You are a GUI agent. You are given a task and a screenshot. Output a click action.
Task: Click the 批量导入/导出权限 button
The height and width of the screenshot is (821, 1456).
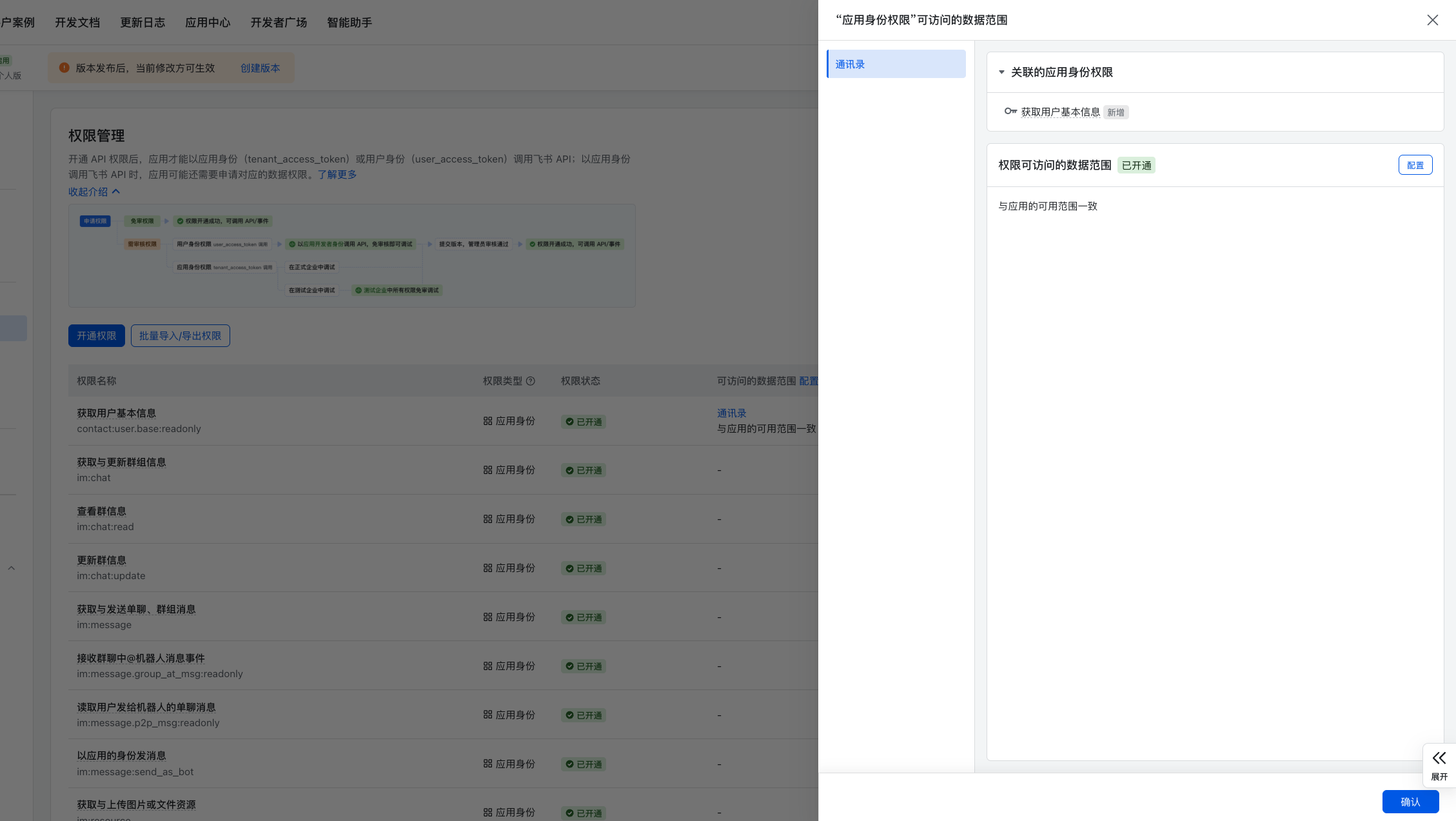(180, 336)
